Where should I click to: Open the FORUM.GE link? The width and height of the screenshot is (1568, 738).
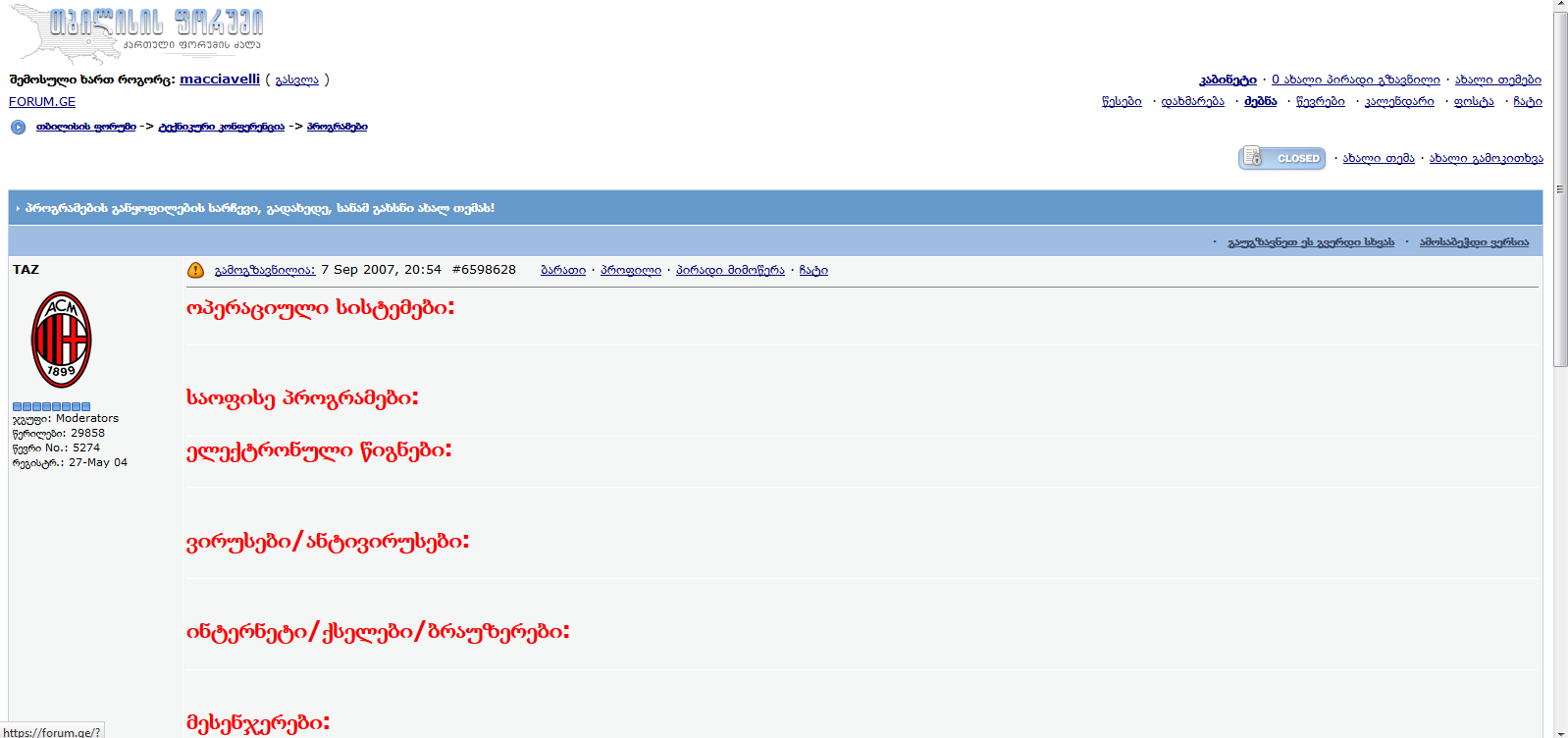tap(42, 102)
